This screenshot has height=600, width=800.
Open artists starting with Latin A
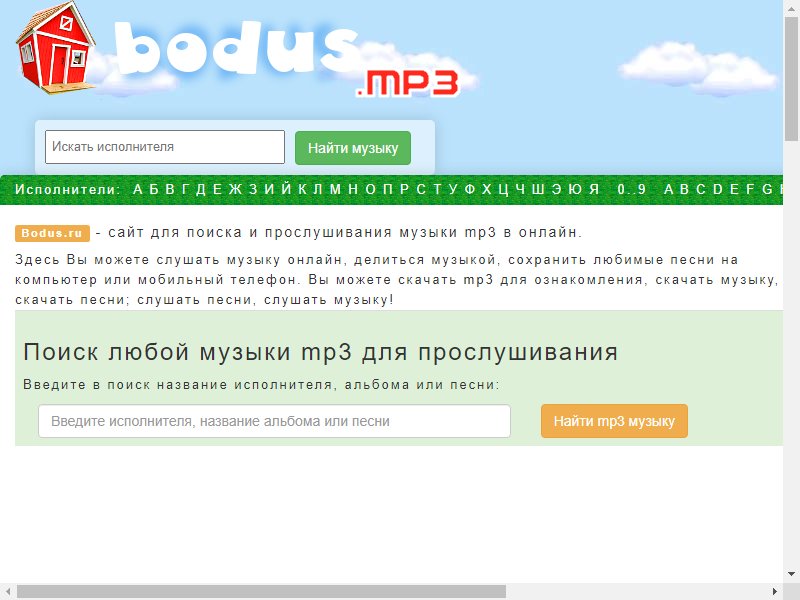(x=669, y=189)
